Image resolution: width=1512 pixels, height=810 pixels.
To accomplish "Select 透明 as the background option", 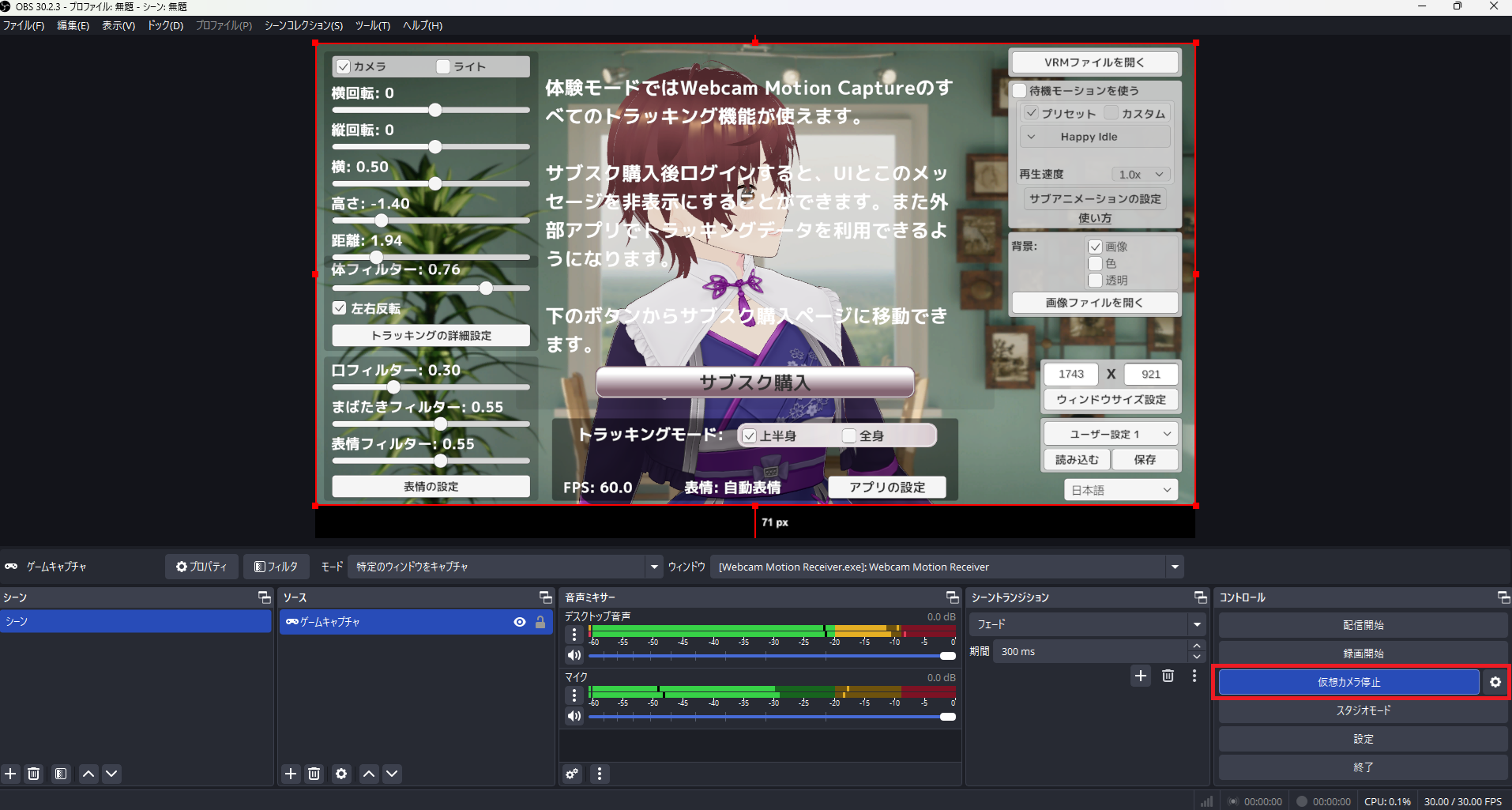I will tap(1095, 281).
